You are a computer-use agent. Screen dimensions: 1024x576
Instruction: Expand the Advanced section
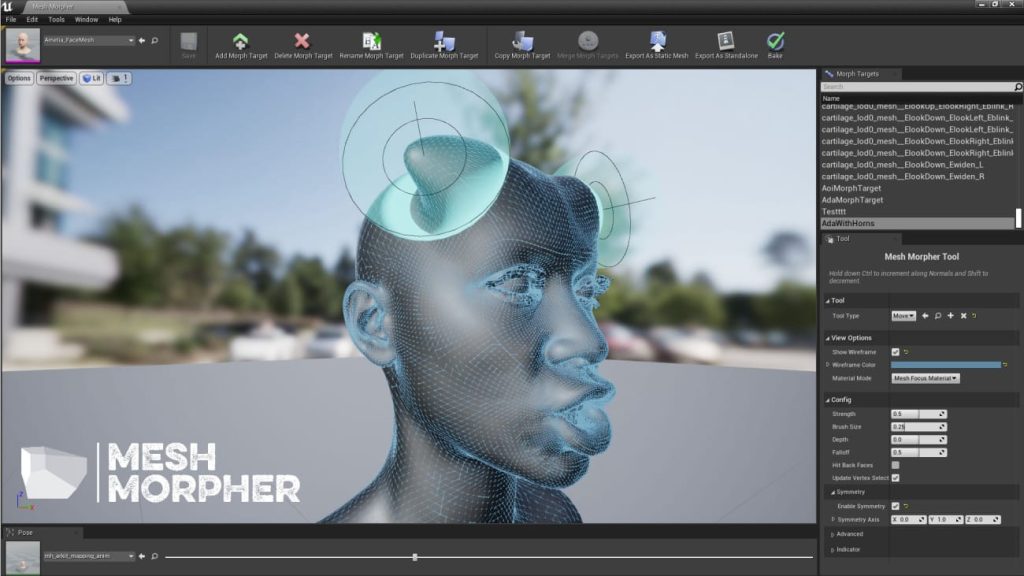(x=849, y=534)
